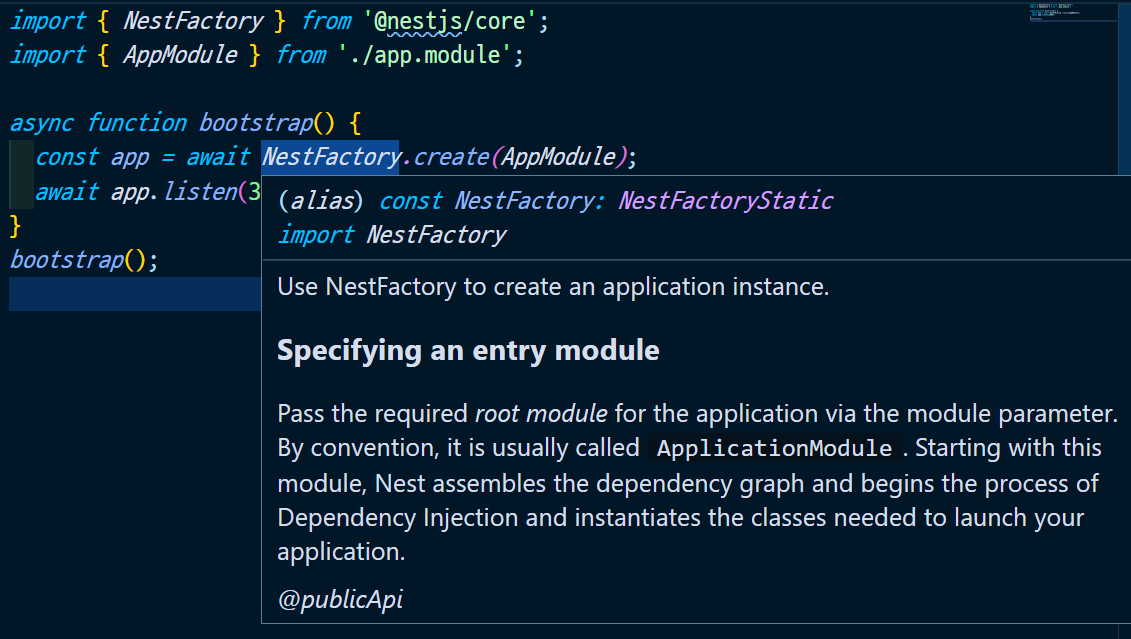Click the @publicApi tag in the tooltip
The width and height of the screenshot is (1131, 639).
(x=340, y=599)
